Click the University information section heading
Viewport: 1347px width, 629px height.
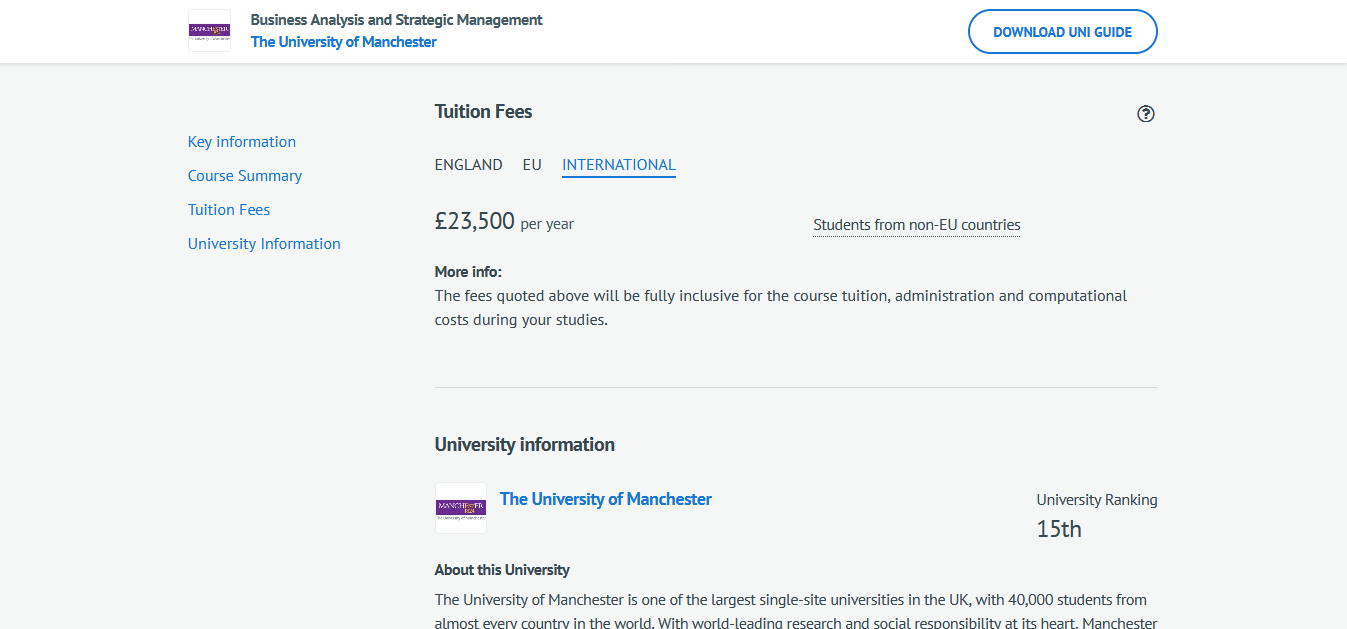click(525, 445)
